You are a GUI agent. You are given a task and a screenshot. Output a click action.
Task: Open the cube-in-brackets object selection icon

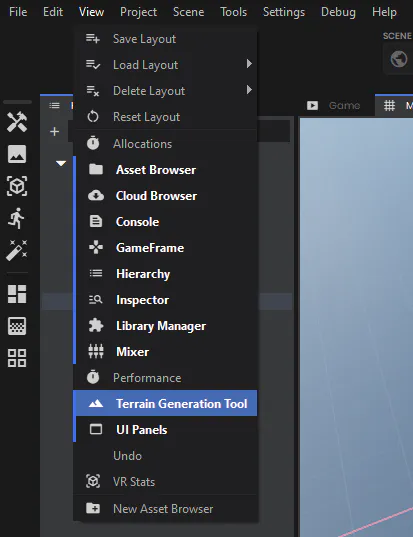17,186
